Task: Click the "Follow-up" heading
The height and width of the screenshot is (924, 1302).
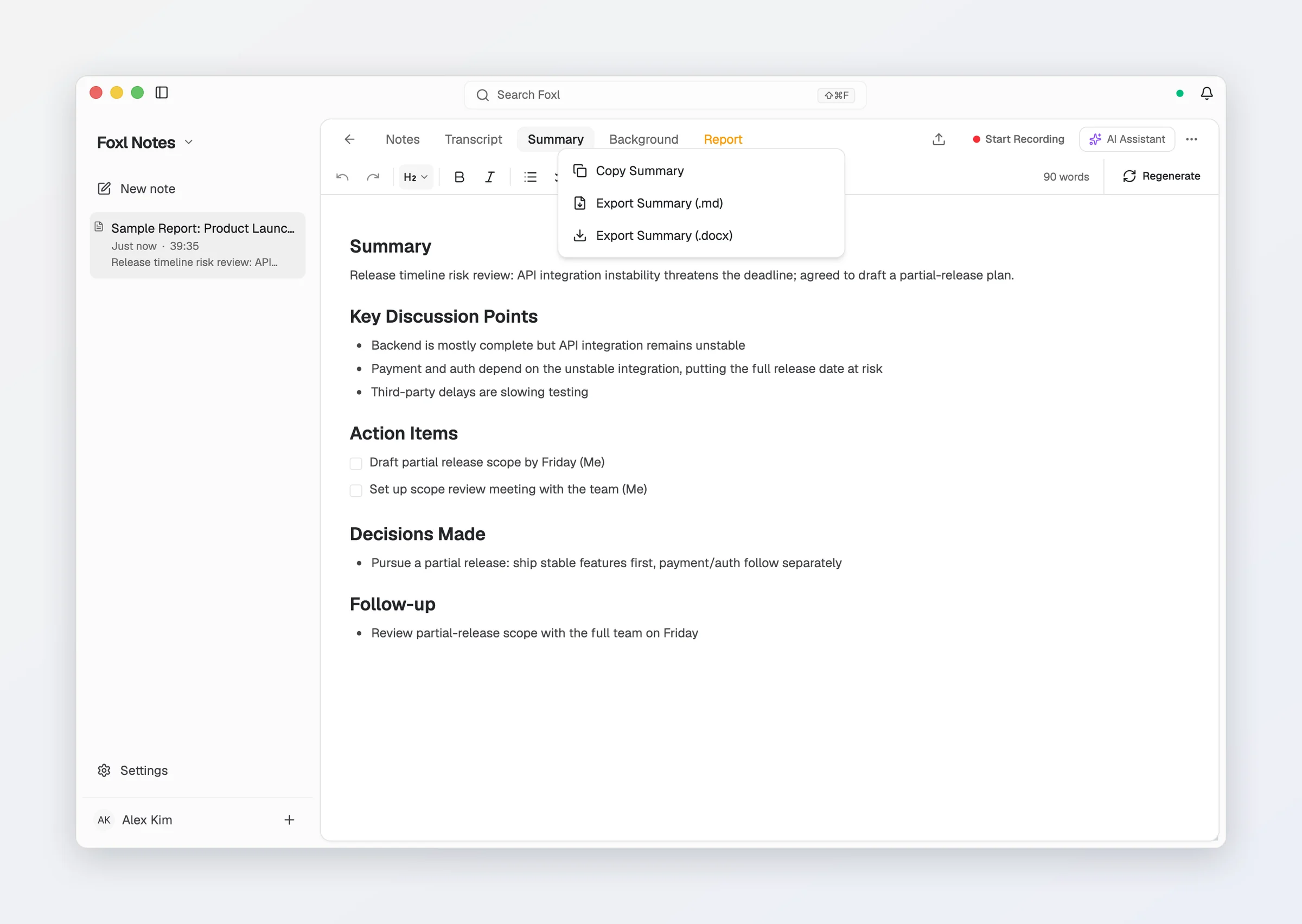Action: (393, 604)
